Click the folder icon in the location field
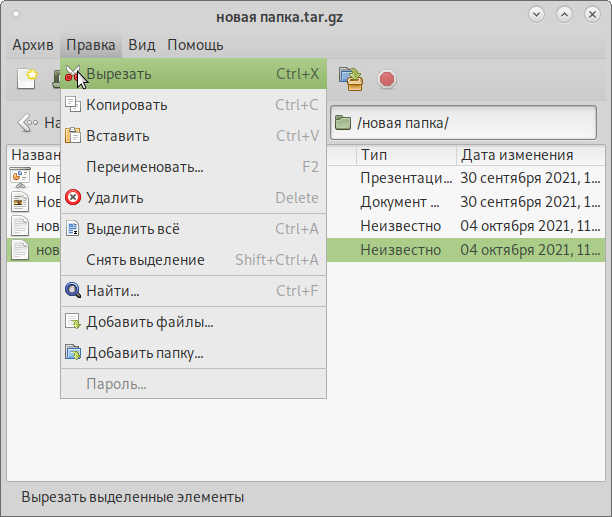 point(343,123)
